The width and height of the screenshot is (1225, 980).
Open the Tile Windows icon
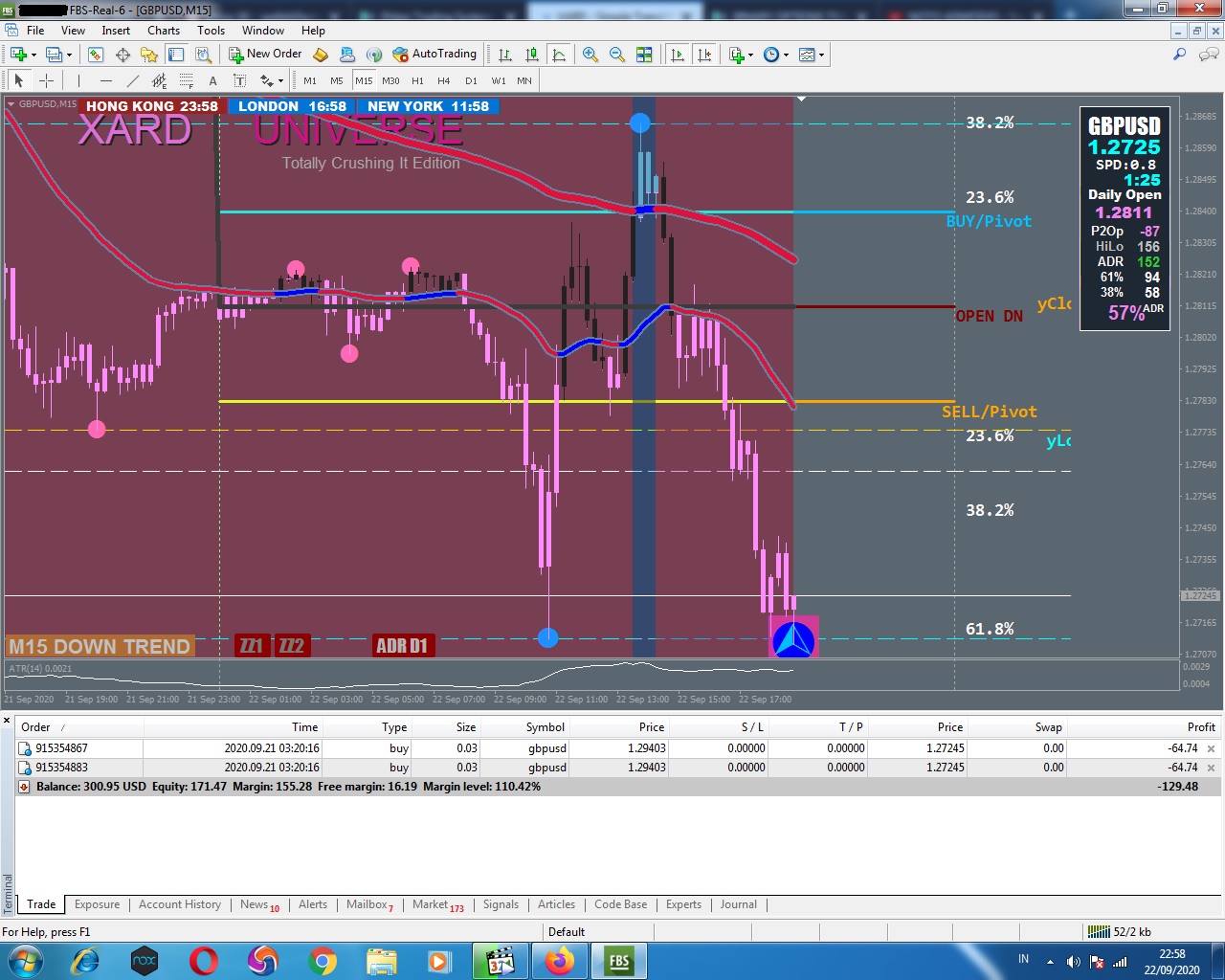point(644,55)
